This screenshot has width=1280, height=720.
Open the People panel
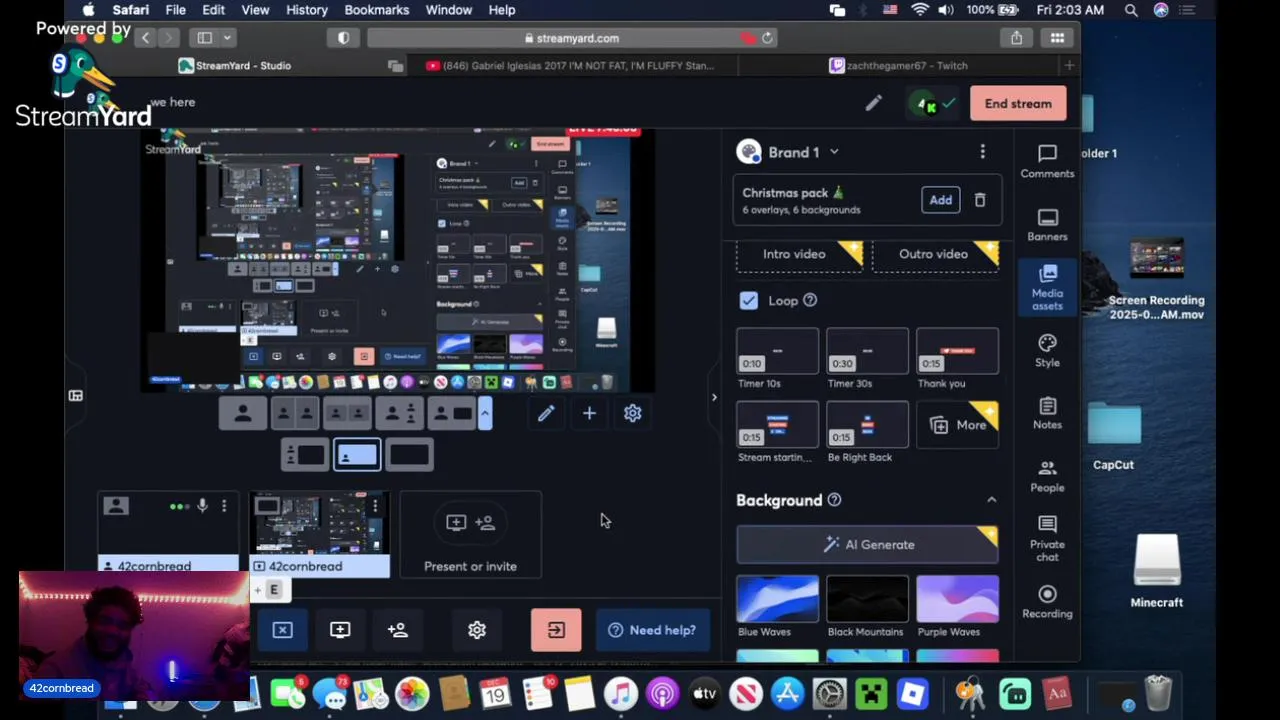coord(1047,476)
